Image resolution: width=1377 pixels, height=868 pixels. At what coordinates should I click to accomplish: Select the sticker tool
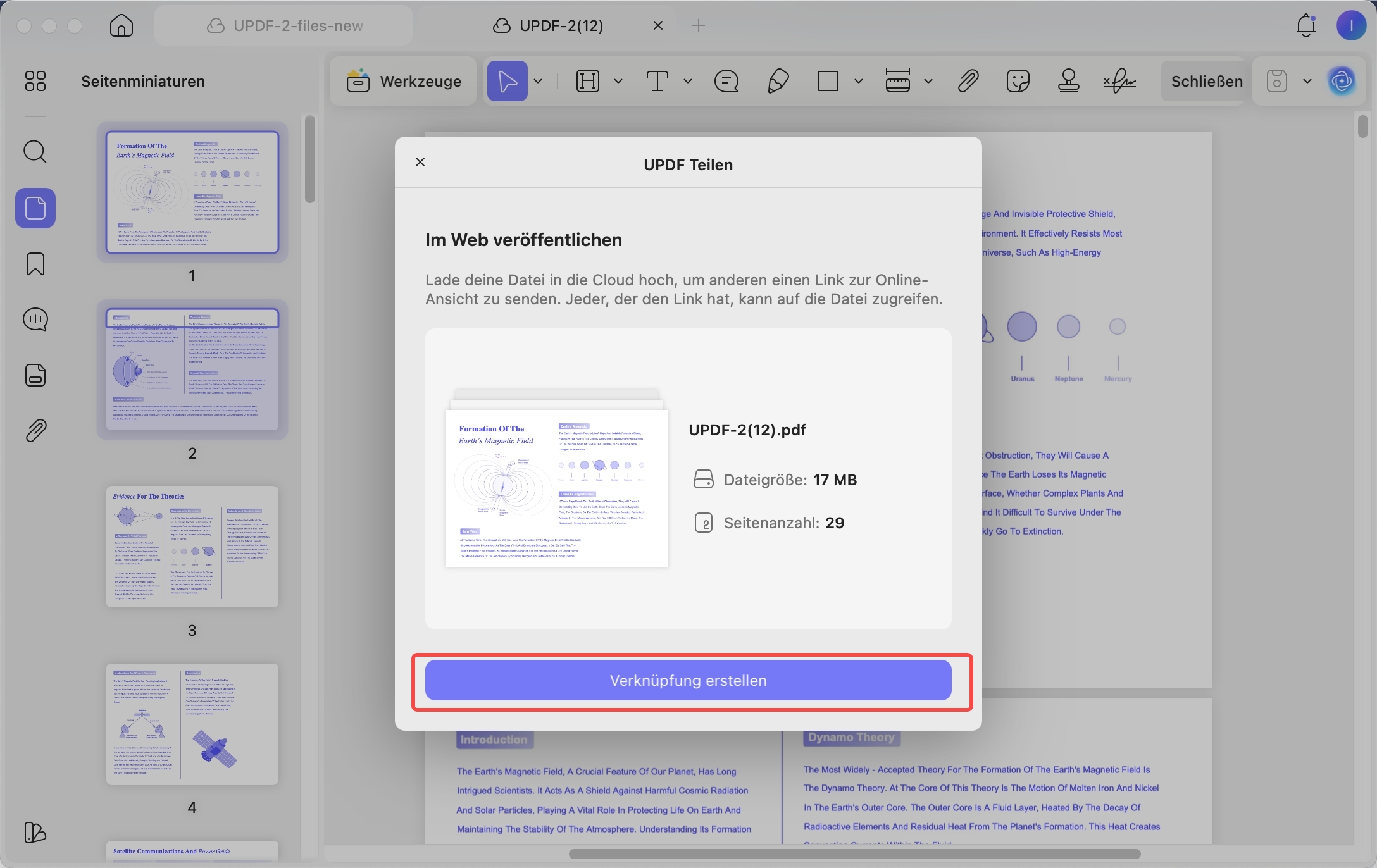tap(1018, 81)
